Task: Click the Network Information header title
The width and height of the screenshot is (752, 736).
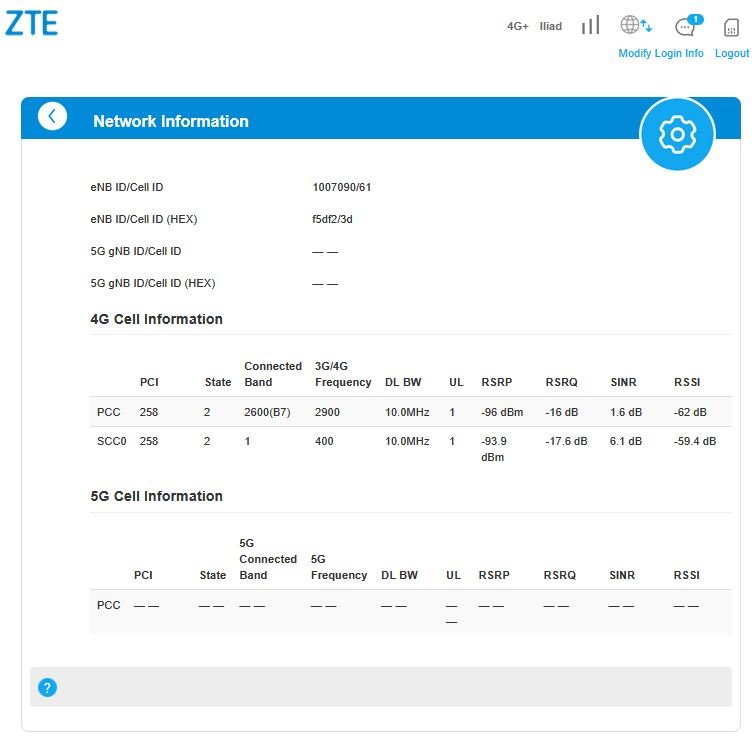Action: (x=171, y=121)
